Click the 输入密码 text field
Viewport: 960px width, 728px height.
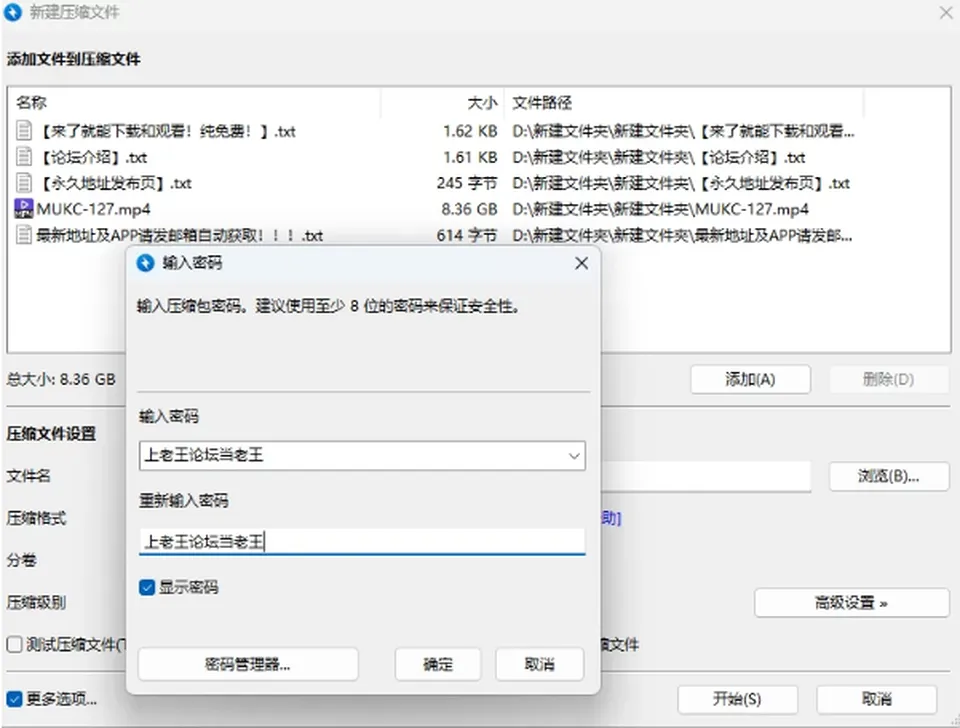pos(362,456)
